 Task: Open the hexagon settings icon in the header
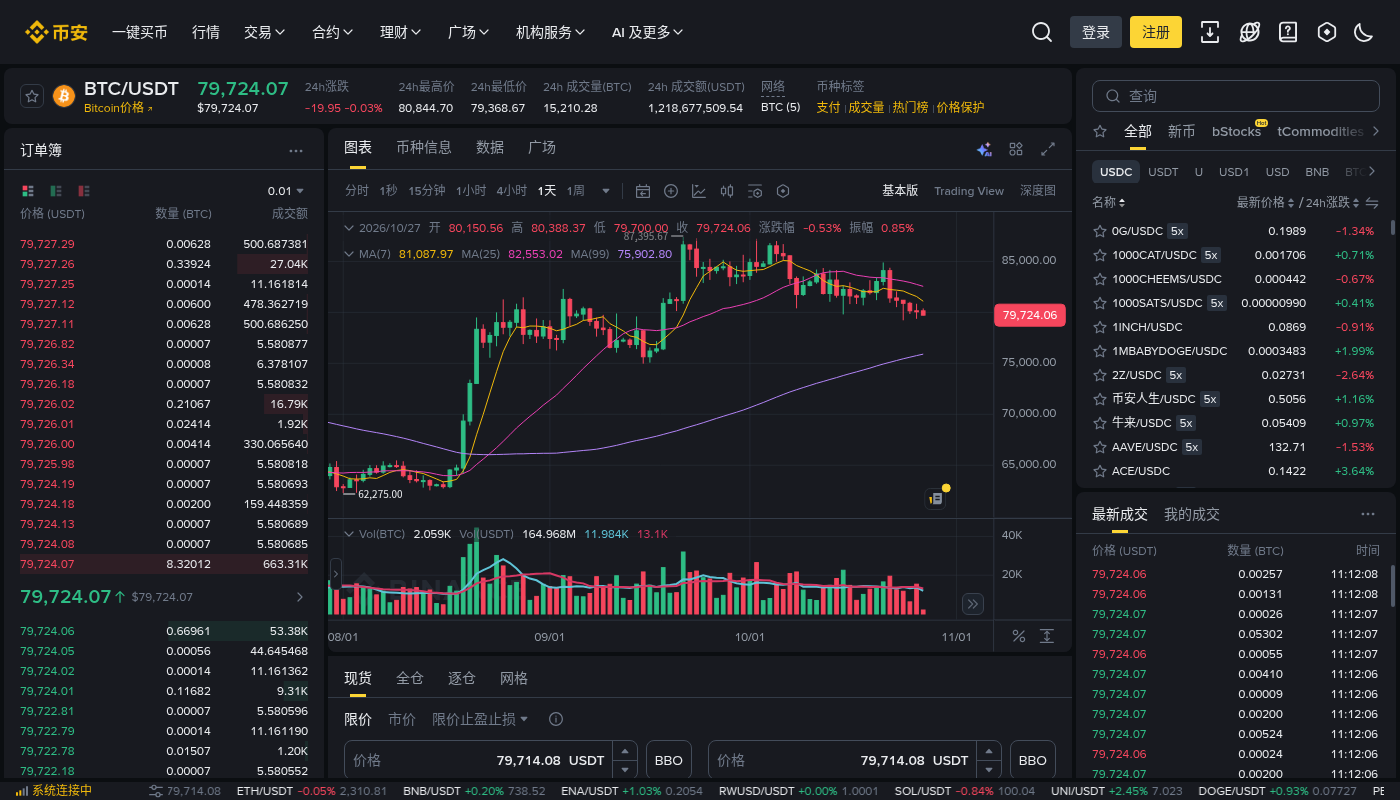click(1327, 32)
